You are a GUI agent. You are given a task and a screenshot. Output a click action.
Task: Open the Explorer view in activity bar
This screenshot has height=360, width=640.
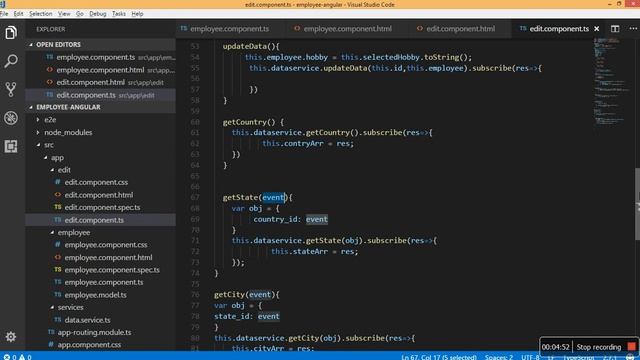click(11, 33)
